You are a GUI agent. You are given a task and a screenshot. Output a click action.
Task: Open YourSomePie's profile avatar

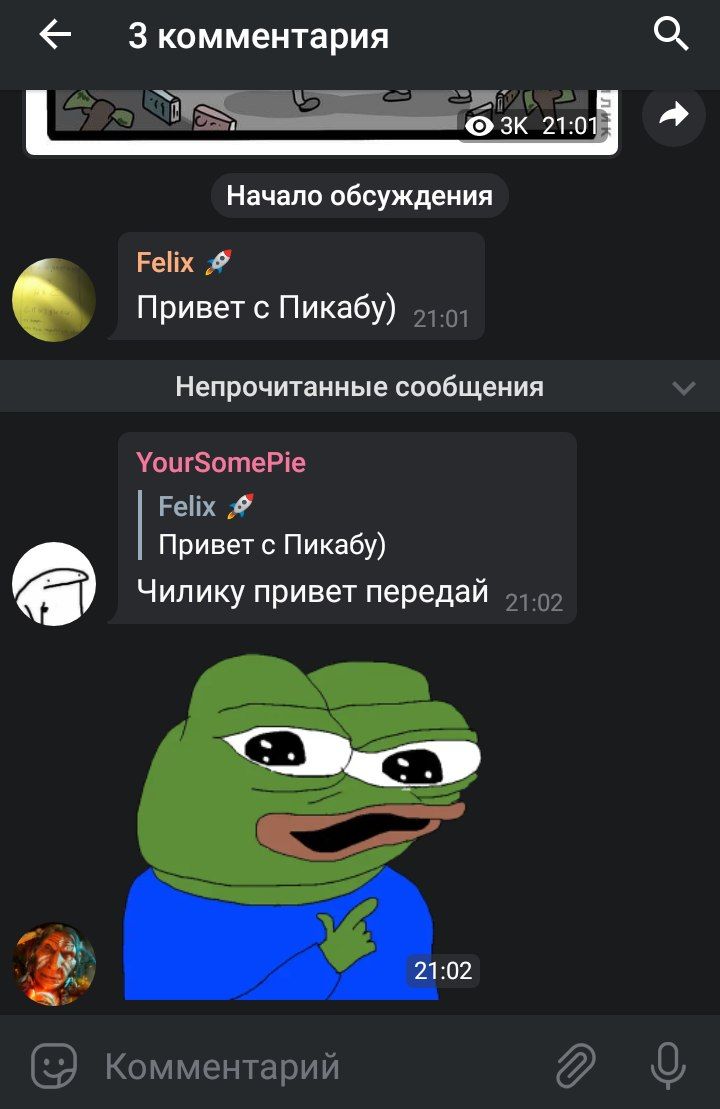click(54, 583)
